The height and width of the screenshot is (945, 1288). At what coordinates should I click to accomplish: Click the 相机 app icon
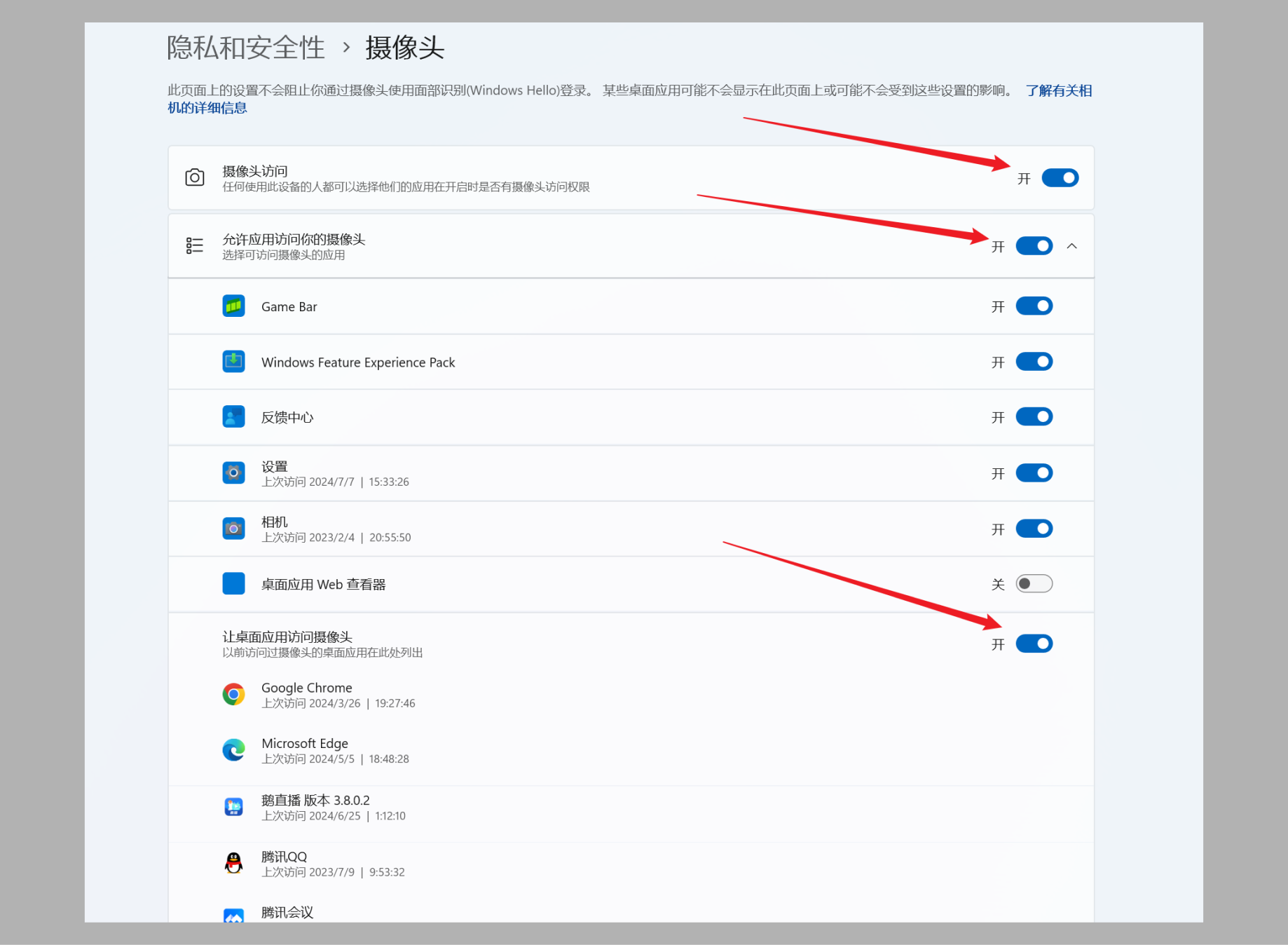click(x=233, y=529)
